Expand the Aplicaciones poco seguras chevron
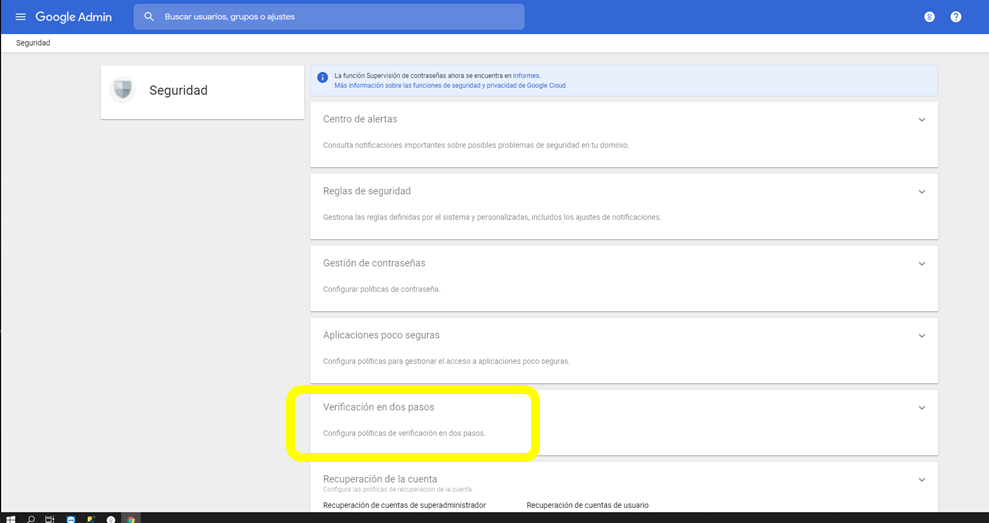This screenshot has width=989, height=523. click(x=922, y=336)
